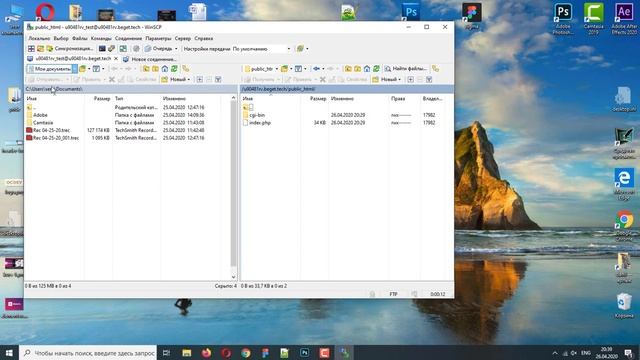
Task: Click the local panel selection filter icon
Action: point(218,80)
